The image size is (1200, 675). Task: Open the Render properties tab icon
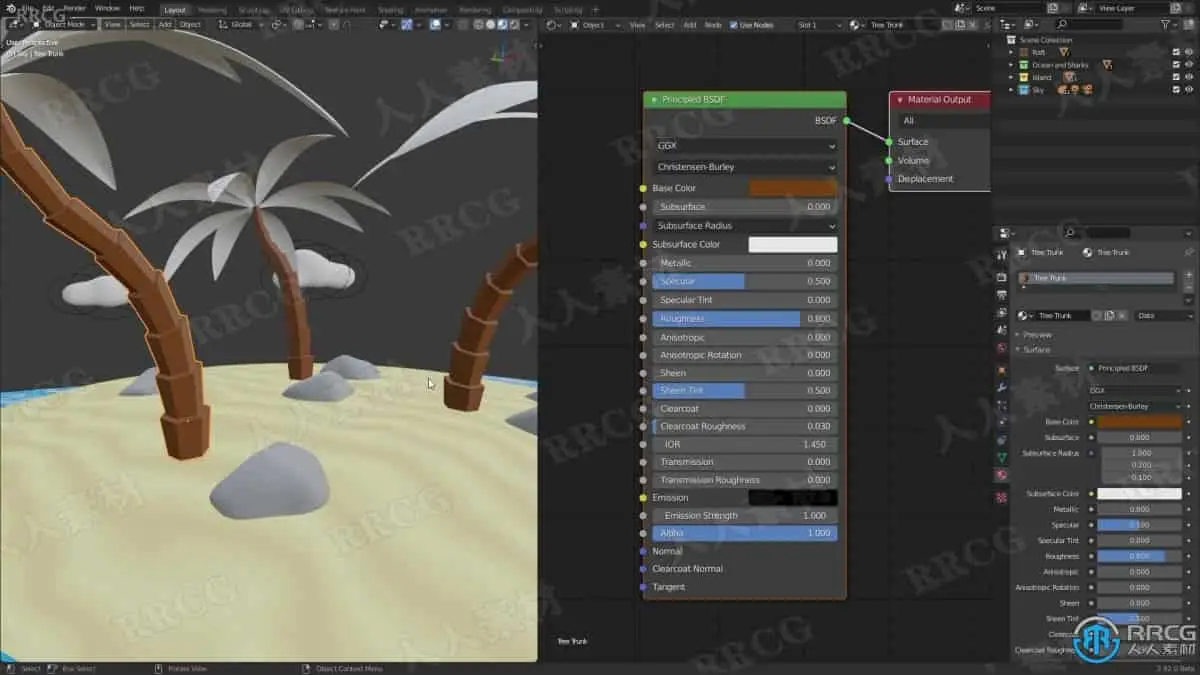click(x=1002, y=277)
